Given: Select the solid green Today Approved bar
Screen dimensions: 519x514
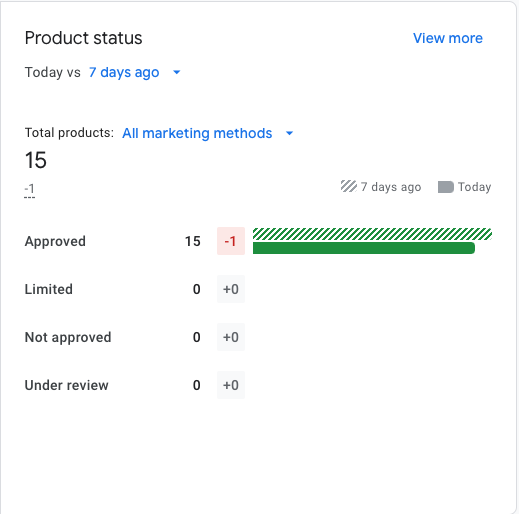Looking at the screenshot, I should [364, 248].
